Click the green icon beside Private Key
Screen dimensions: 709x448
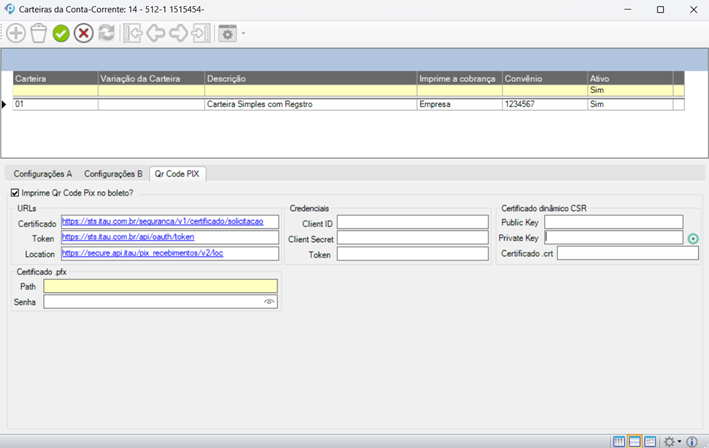coord(692,238)
